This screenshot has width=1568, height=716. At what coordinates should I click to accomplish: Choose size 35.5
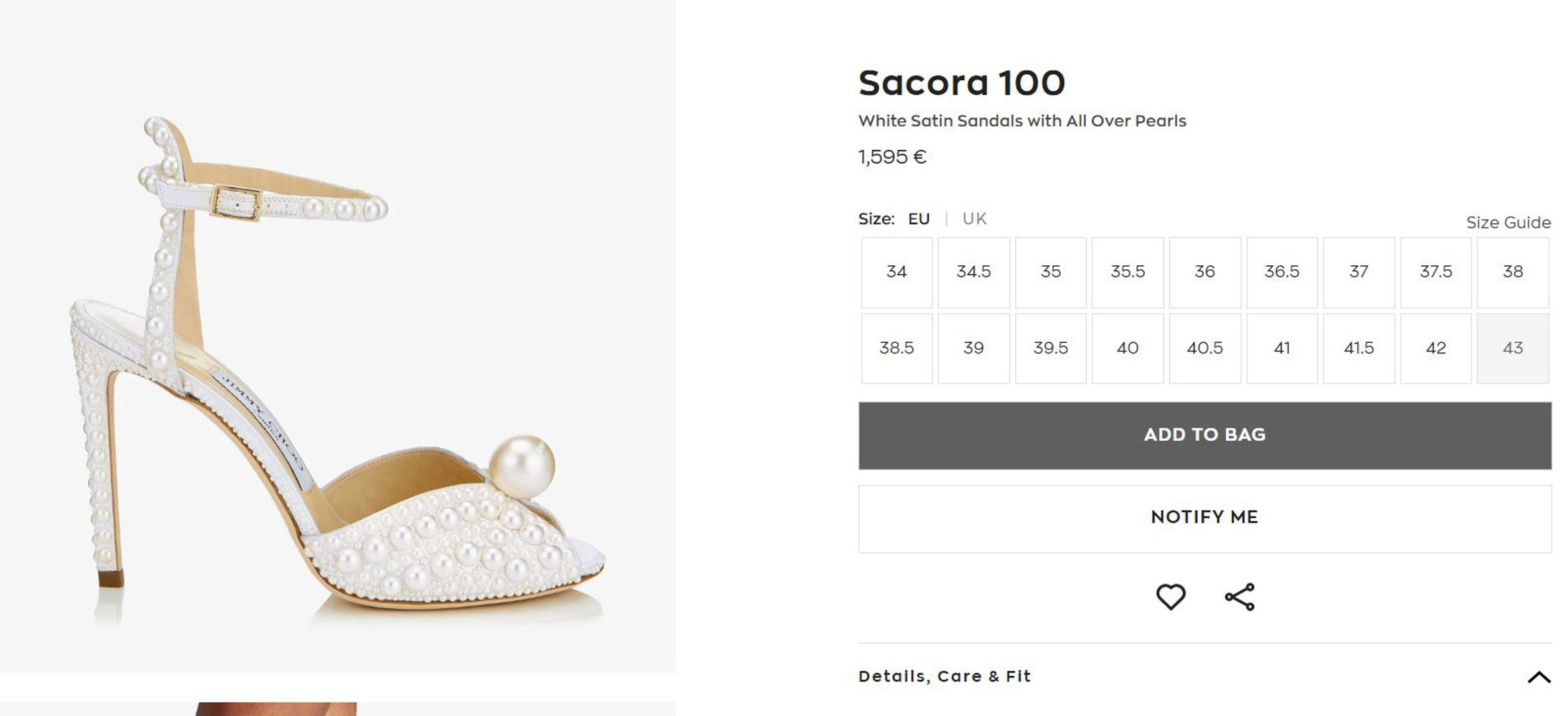(1128, 272)
